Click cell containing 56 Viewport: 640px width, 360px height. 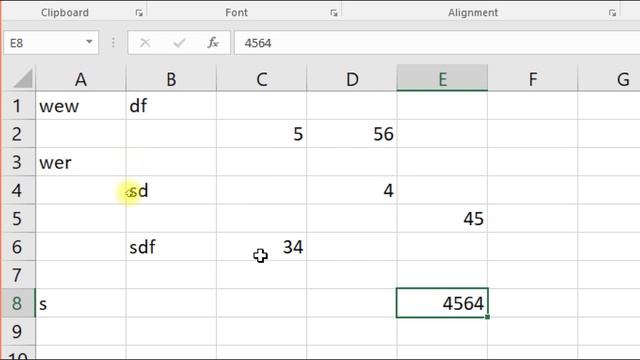pyautogui.click(x=352, y=134)
